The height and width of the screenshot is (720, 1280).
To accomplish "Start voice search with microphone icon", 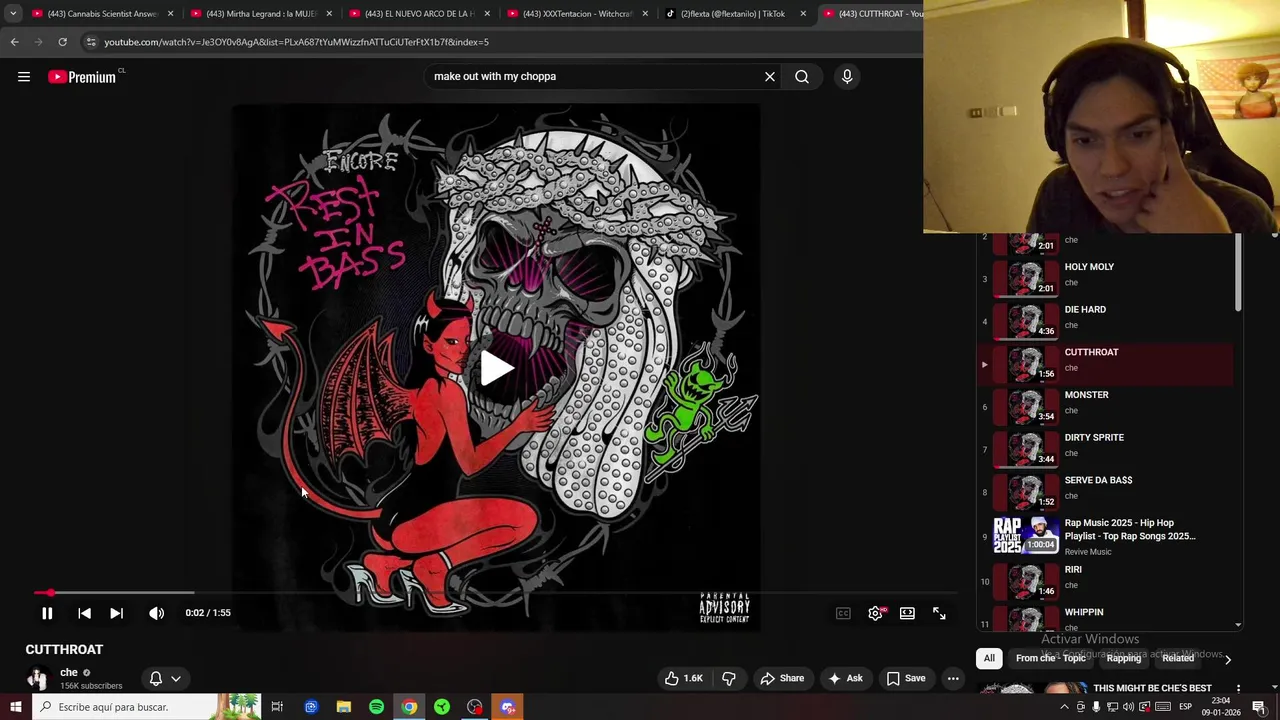I will click(x=847, y=77).
